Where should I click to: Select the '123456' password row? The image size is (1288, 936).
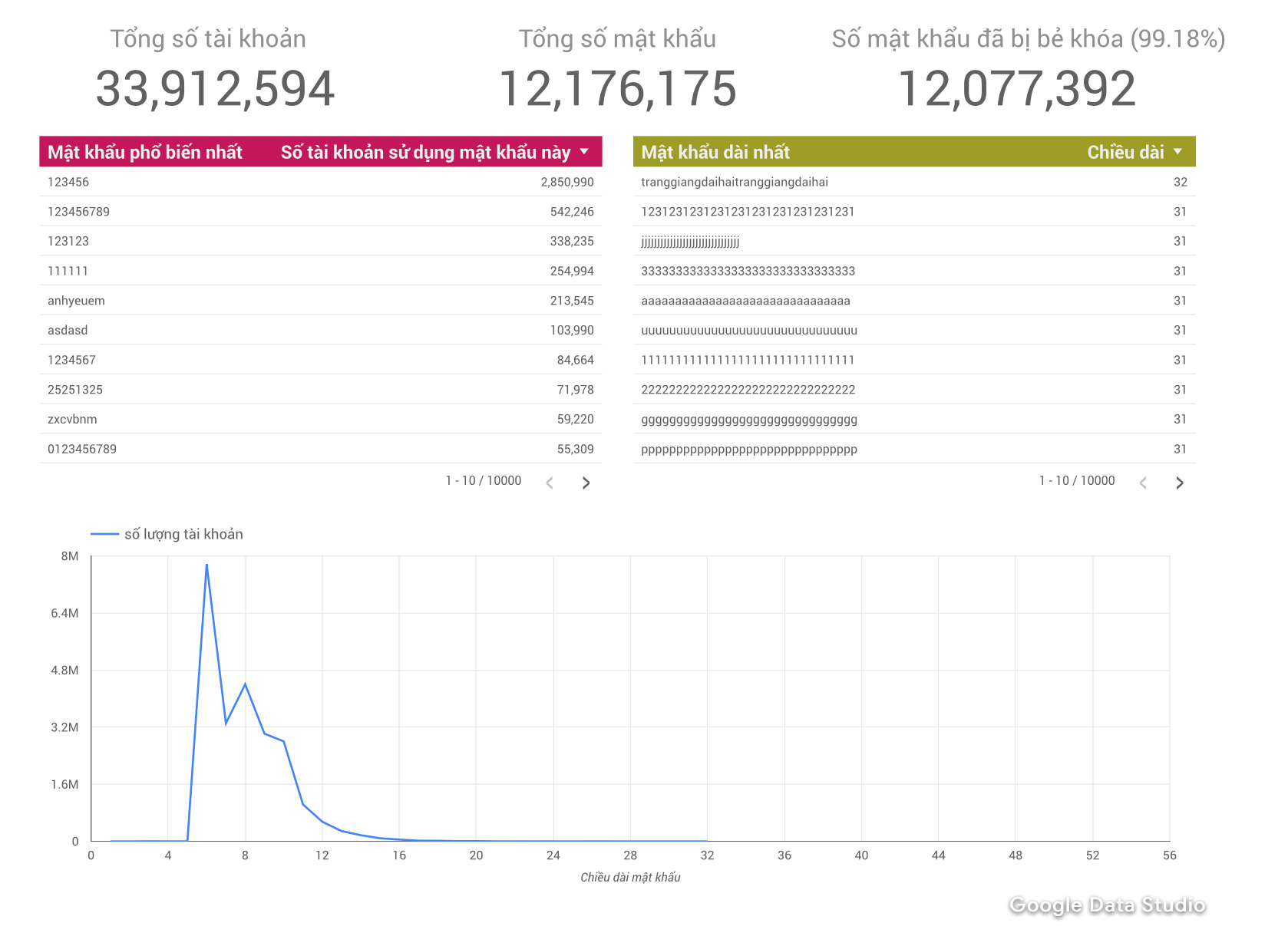click(321, 182)
